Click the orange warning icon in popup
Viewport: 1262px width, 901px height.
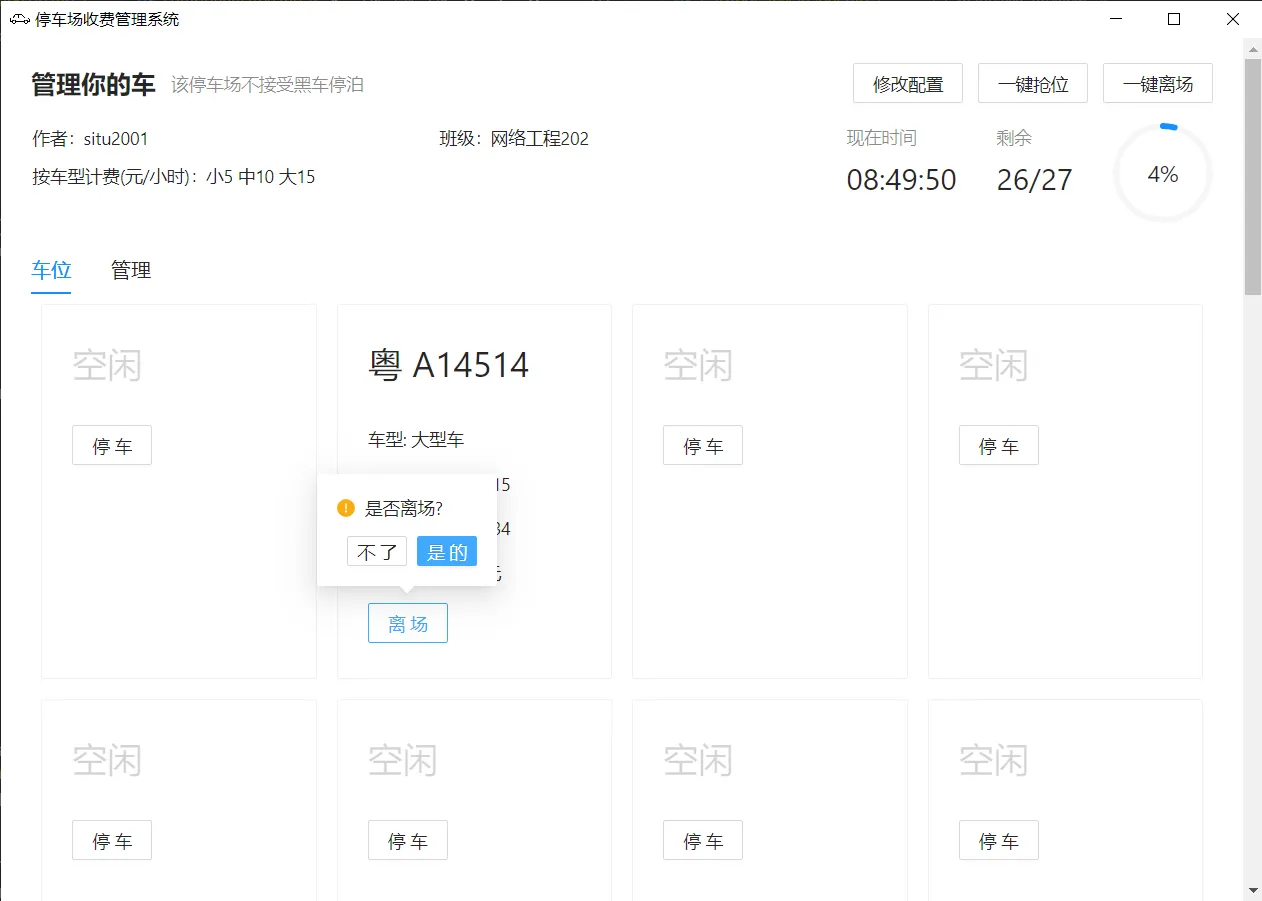pos(346,508)
